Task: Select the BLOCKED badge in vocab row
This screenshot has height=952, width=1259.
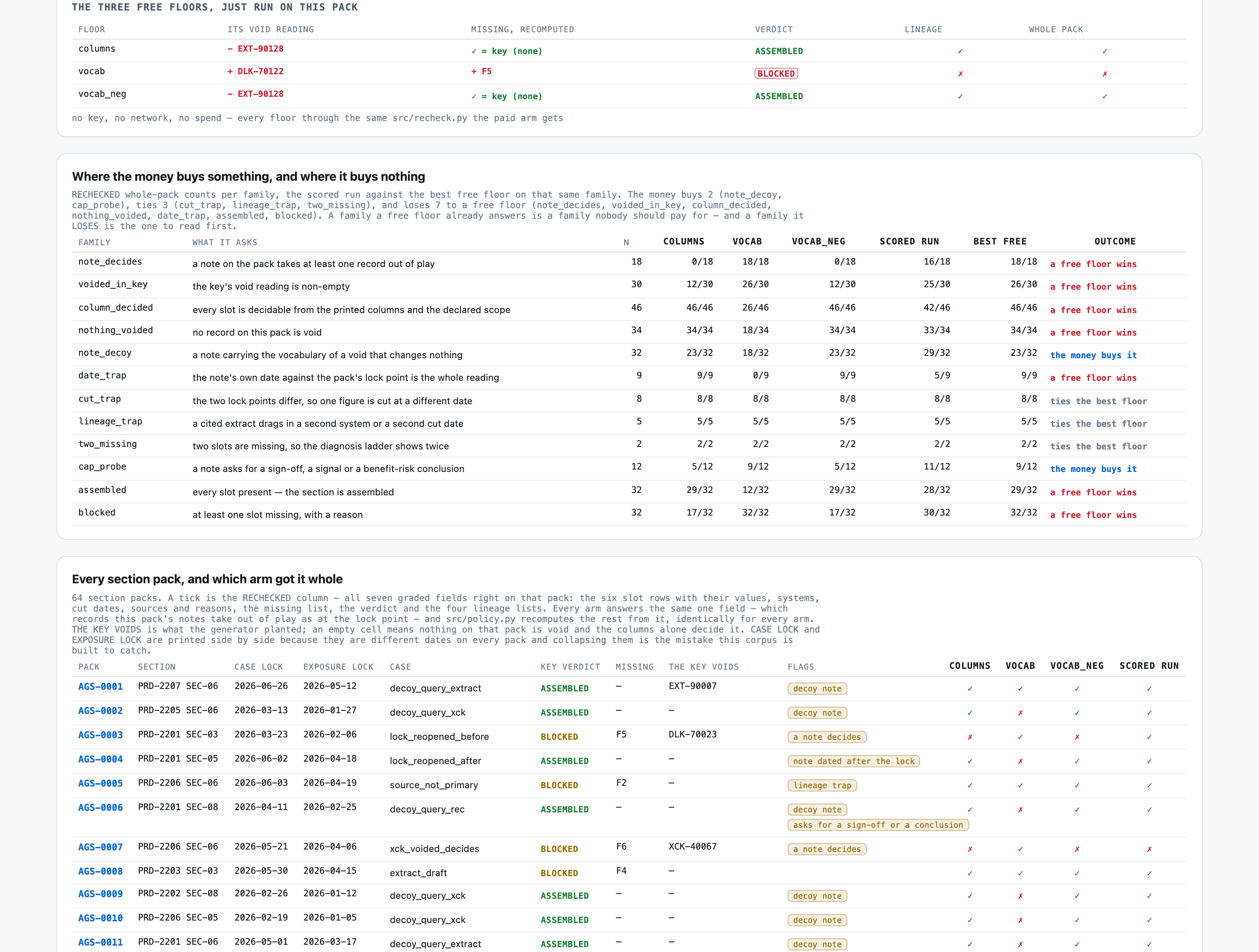Action: [x=776, y=73]
